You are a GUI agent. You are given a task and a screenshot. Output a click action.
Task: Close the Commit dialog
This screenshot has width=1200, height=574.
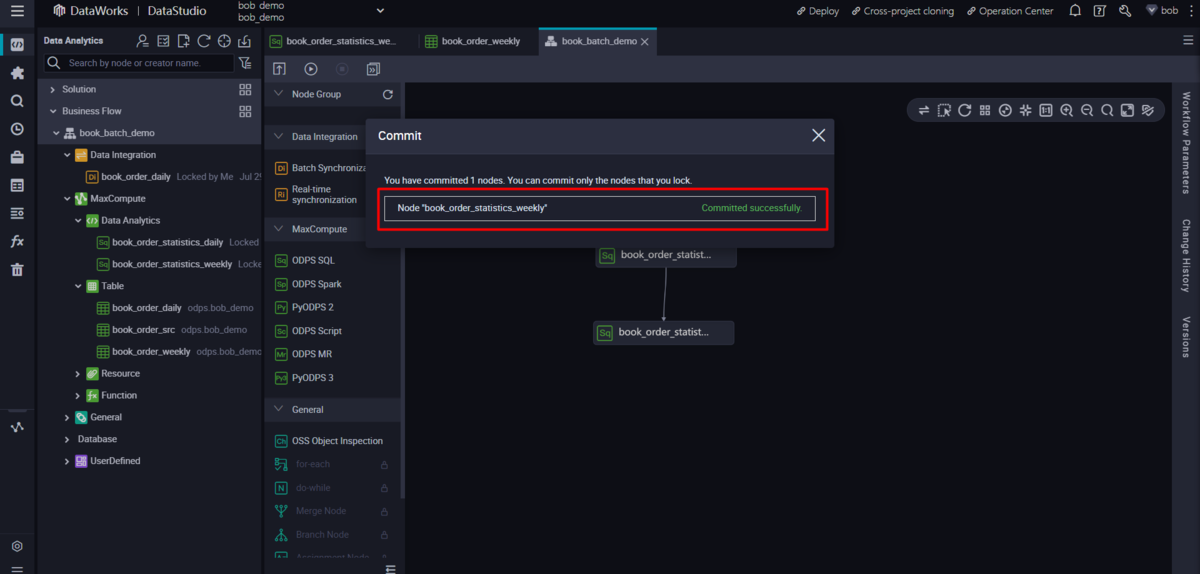[x=818, y=135]
